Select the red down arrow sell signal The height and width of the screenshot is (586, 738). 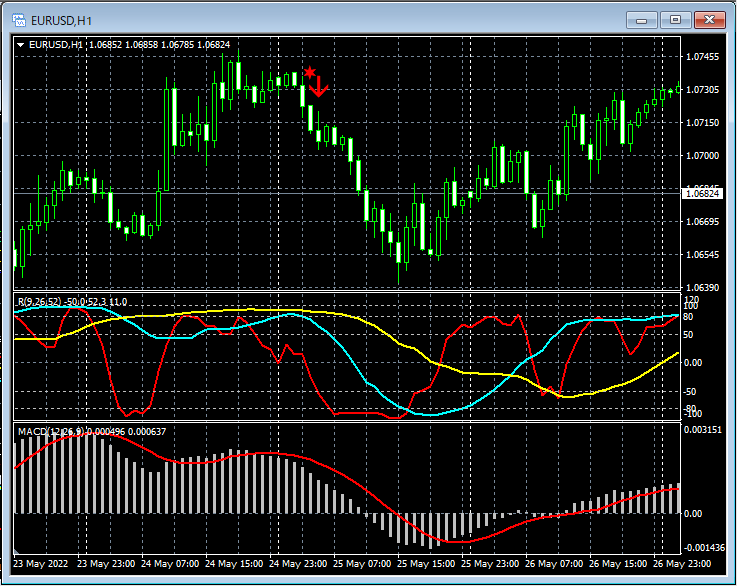pos(319,89)
